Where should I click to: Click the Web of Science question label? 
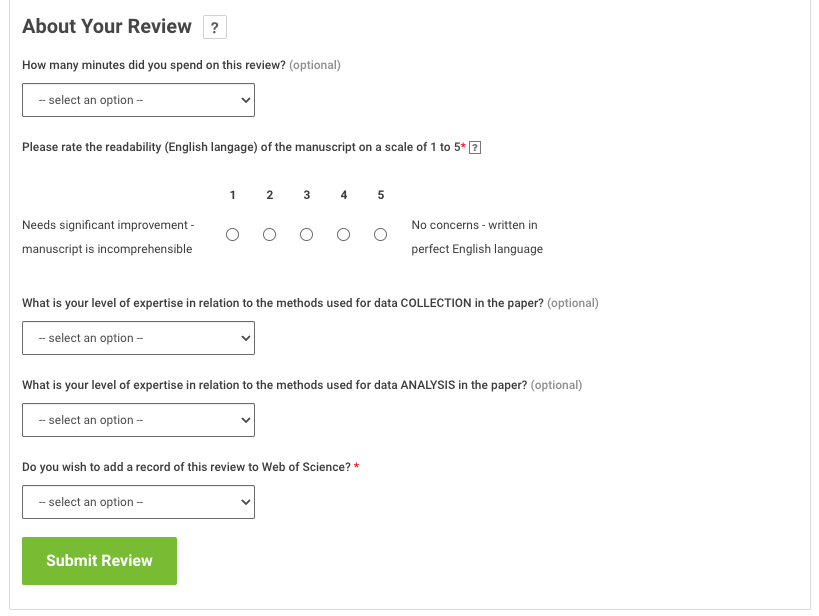pos(186,467)
